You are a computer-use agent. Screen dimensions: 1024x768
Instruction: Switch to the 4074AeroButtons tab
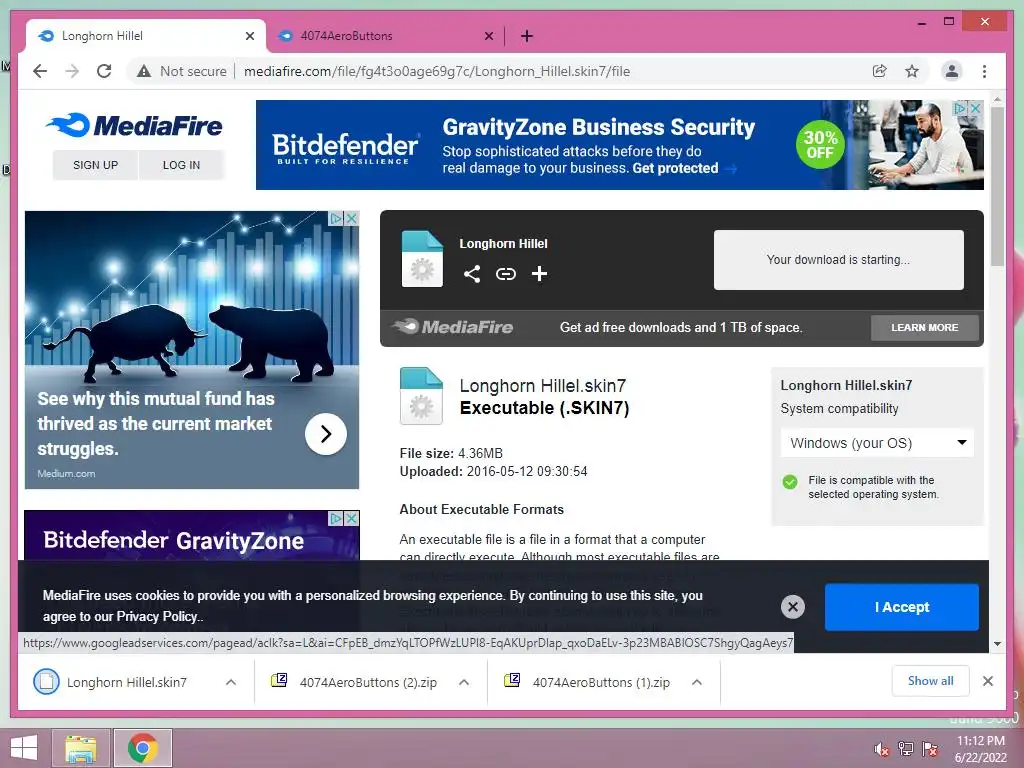coord(385,36)
